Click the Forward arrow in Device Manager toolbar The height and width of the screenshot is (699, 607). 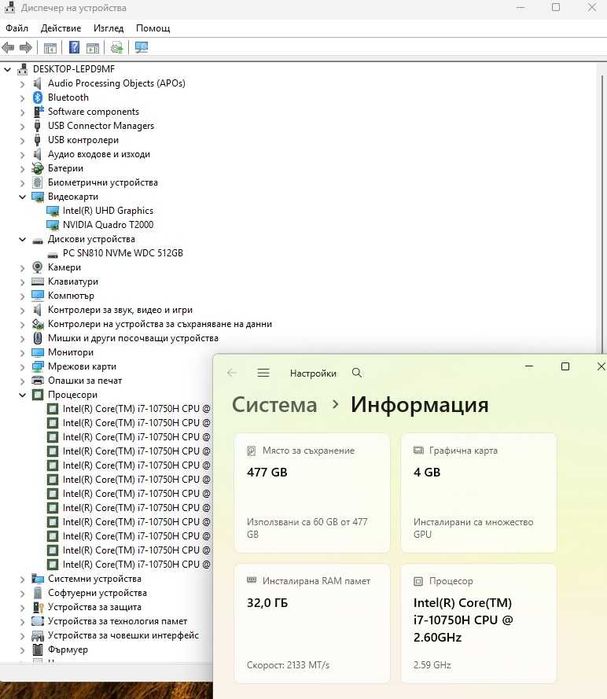pos(26,47)
